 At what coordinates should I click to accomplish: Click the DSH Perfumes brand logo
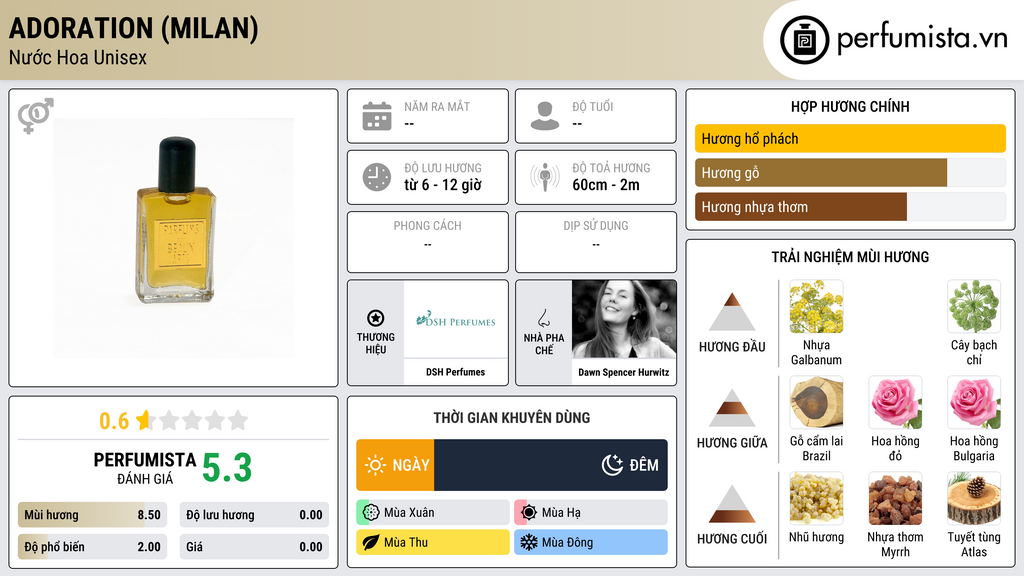[456, 319]
